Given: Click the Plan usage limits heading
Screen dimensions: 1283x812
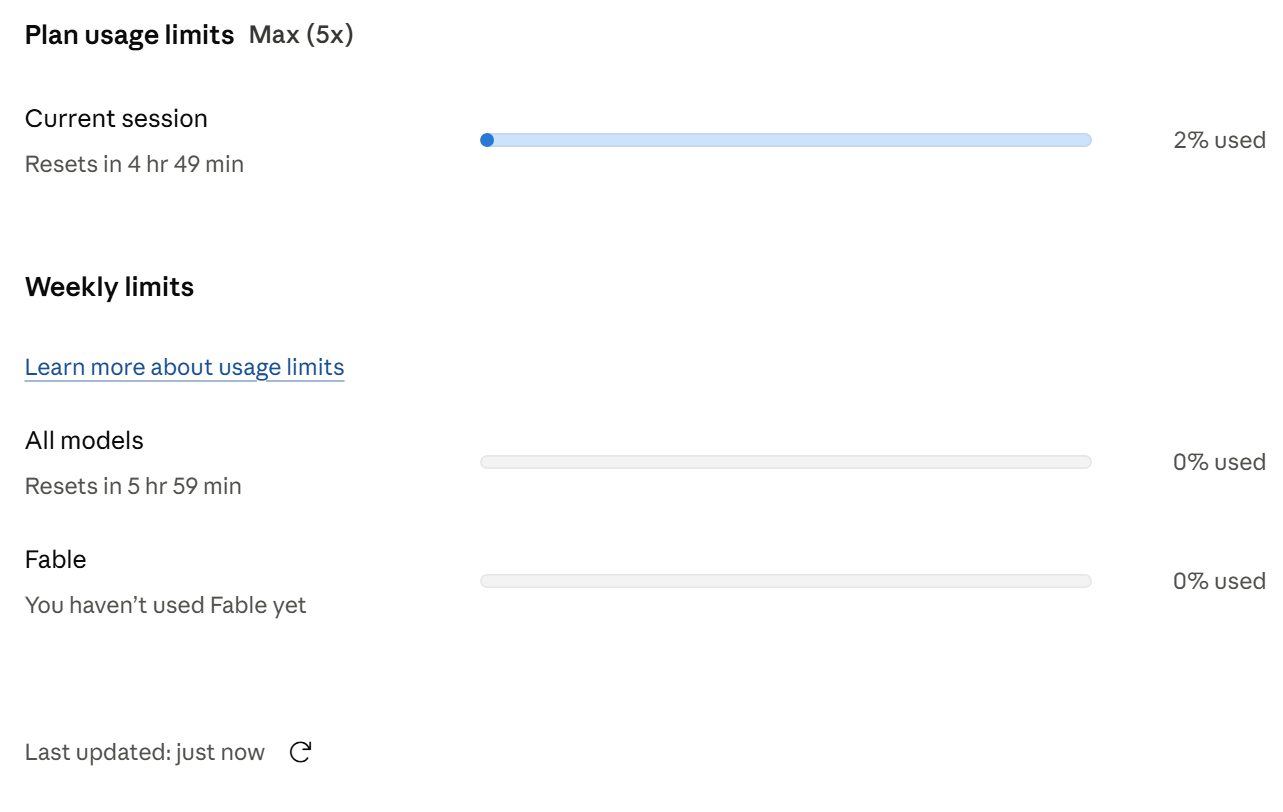Looking at the screenshot, I should click(x=129, y=35).
